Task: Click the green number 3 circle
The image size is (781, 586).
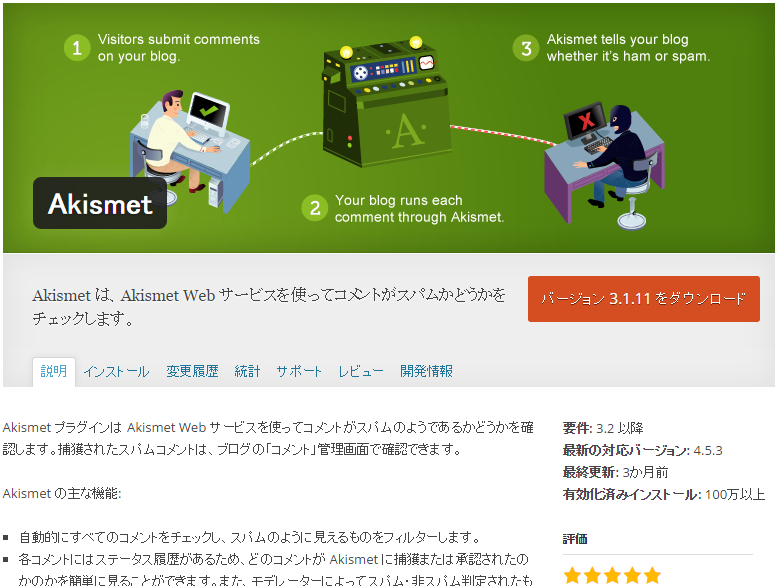Action: tap(526, 48)
